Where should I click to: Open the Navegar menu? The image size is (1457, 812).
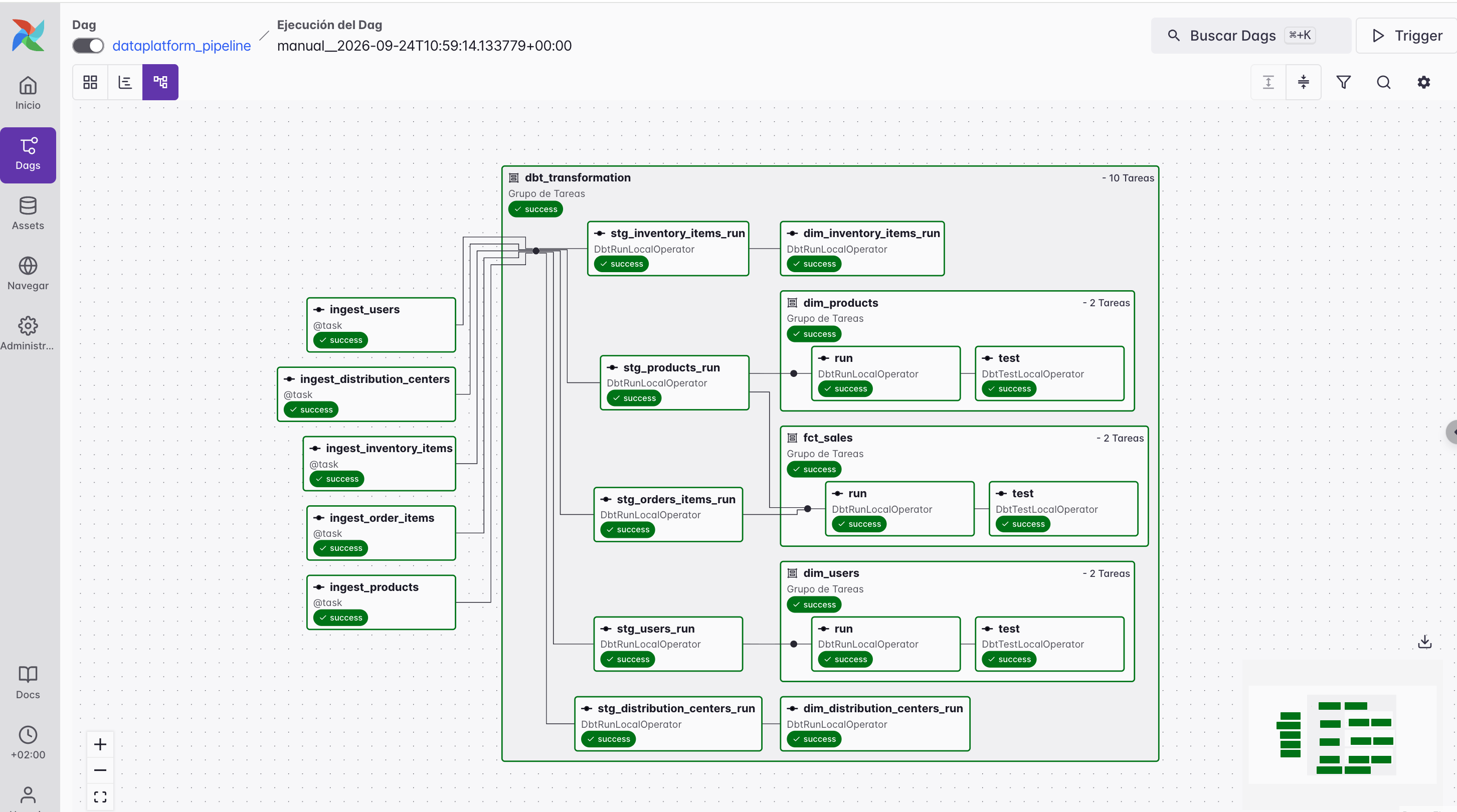28,274
